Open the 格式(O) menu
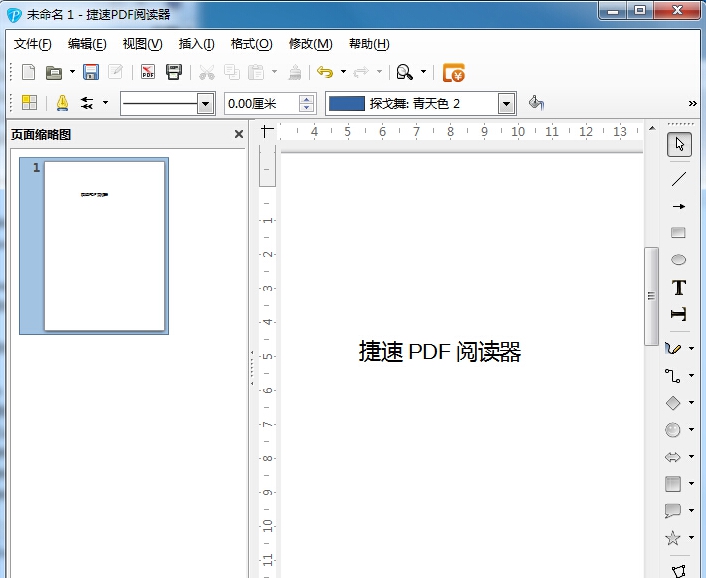 (251, 44)
